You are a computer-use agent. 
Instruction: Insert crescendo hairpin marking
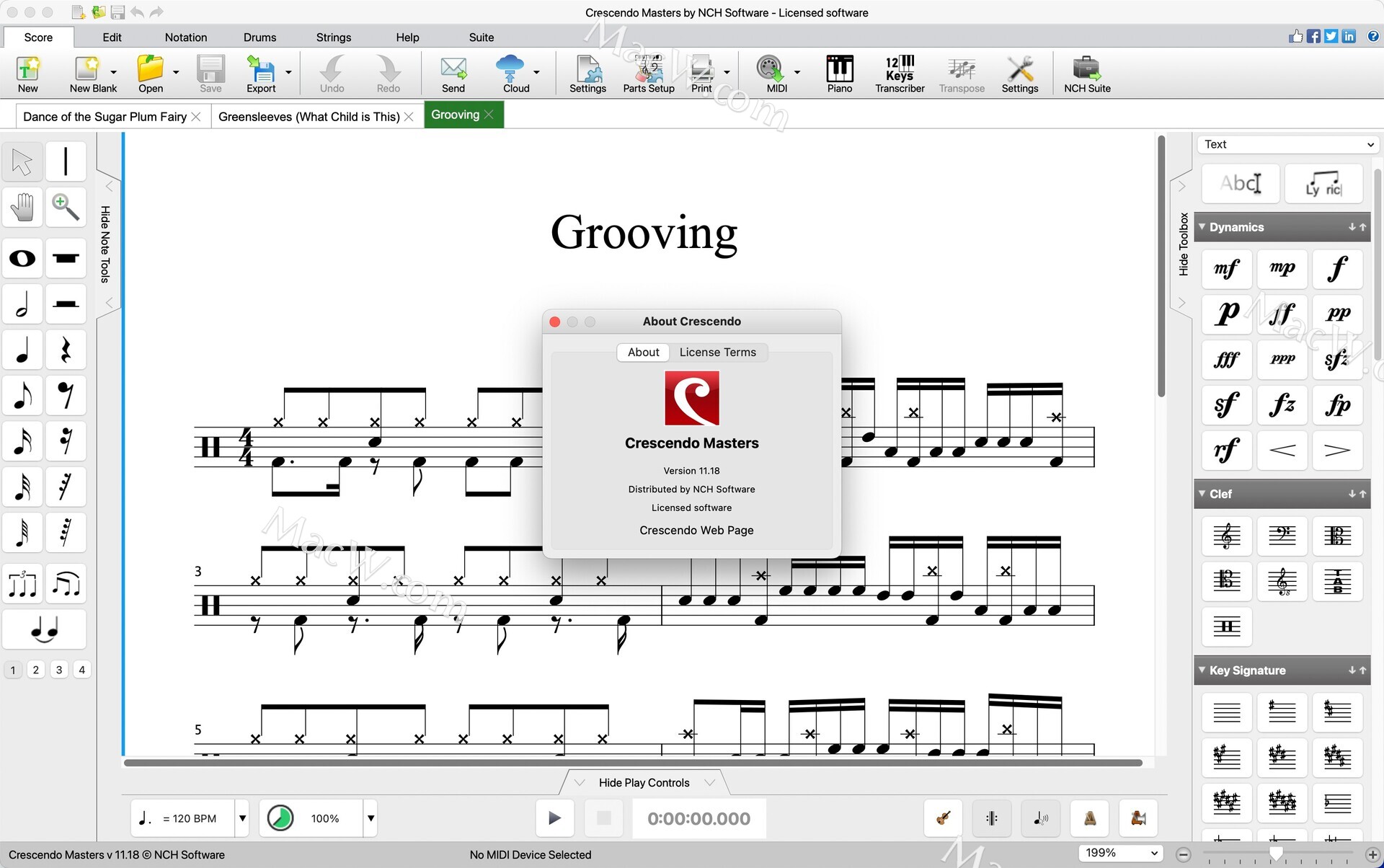[x=1282, y=451]
